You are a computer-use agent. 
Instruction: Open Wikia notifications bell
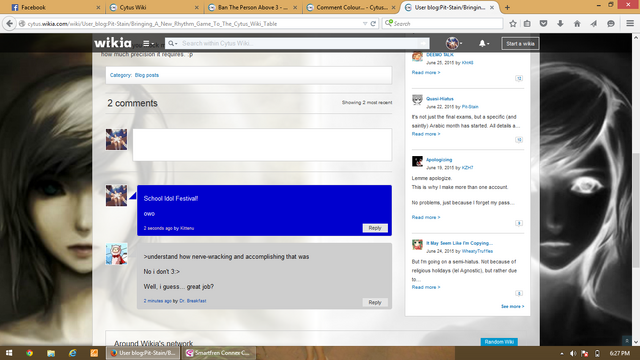point(483,43)
